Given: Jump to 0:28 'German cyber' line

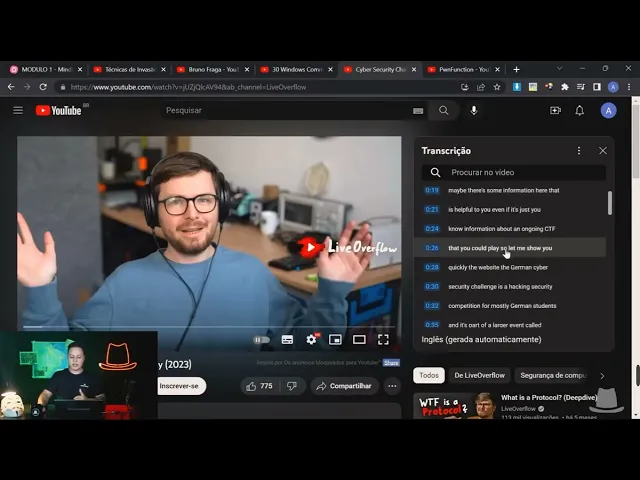Looking at the screenshot, I should coord(510,267).
